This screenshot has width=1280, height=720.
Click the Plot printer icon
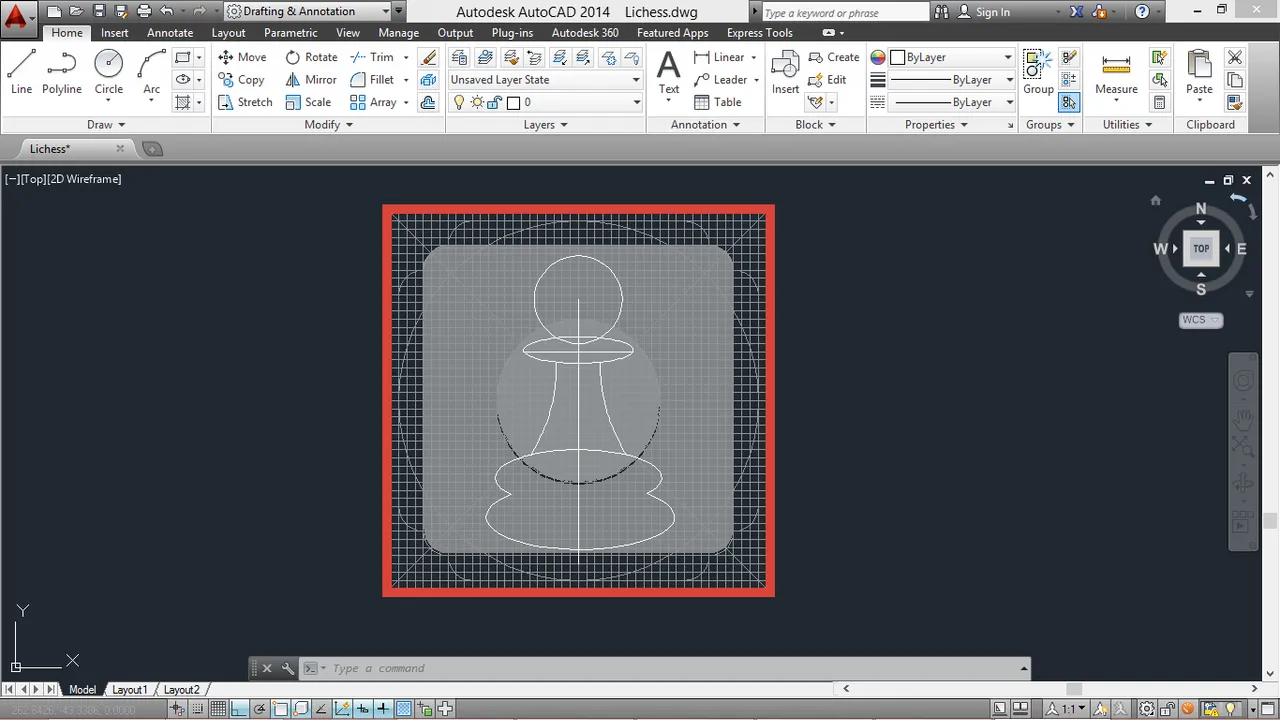144,12
